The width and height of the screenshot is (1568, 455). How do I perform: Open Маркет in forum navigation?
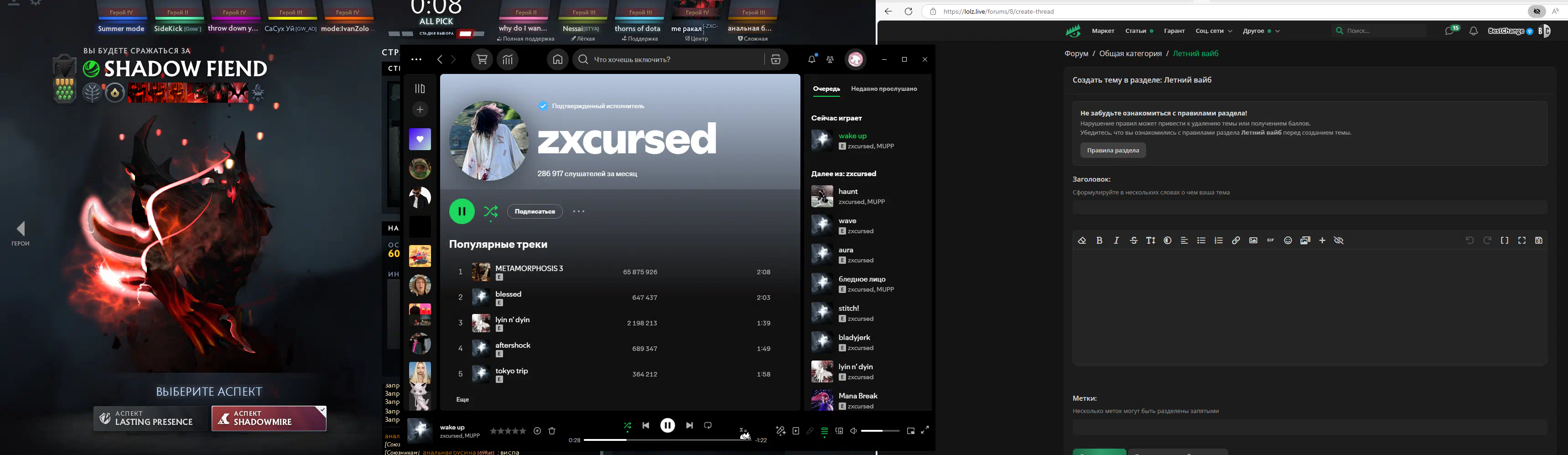[x=1103, y=31]
